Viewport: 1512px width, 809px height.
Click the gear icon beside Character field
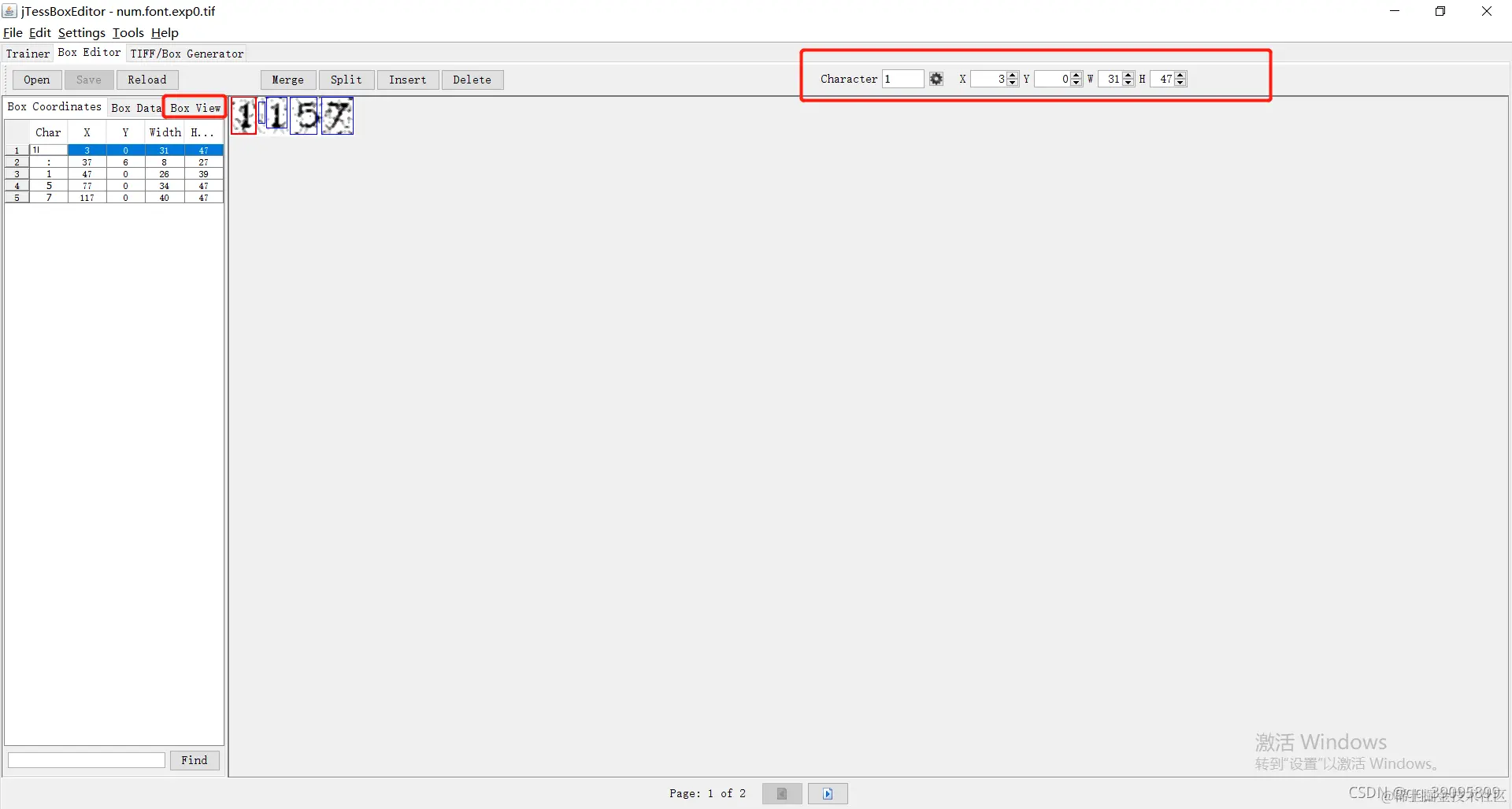pos(936,79)
